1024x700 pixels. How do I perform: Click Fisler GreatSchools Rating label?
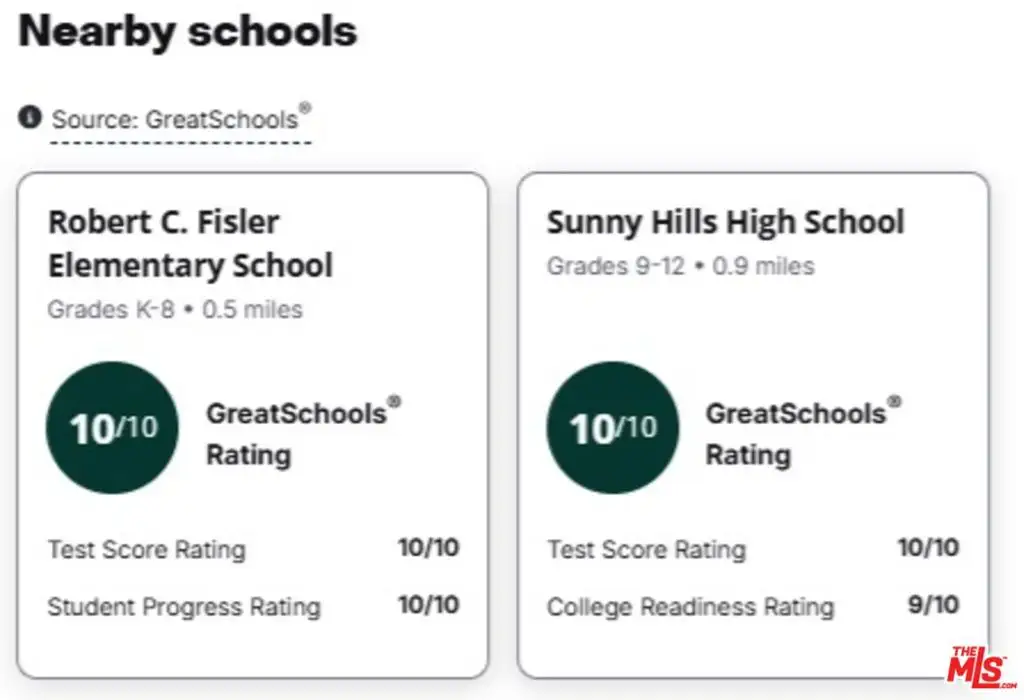tap(304, 433)
